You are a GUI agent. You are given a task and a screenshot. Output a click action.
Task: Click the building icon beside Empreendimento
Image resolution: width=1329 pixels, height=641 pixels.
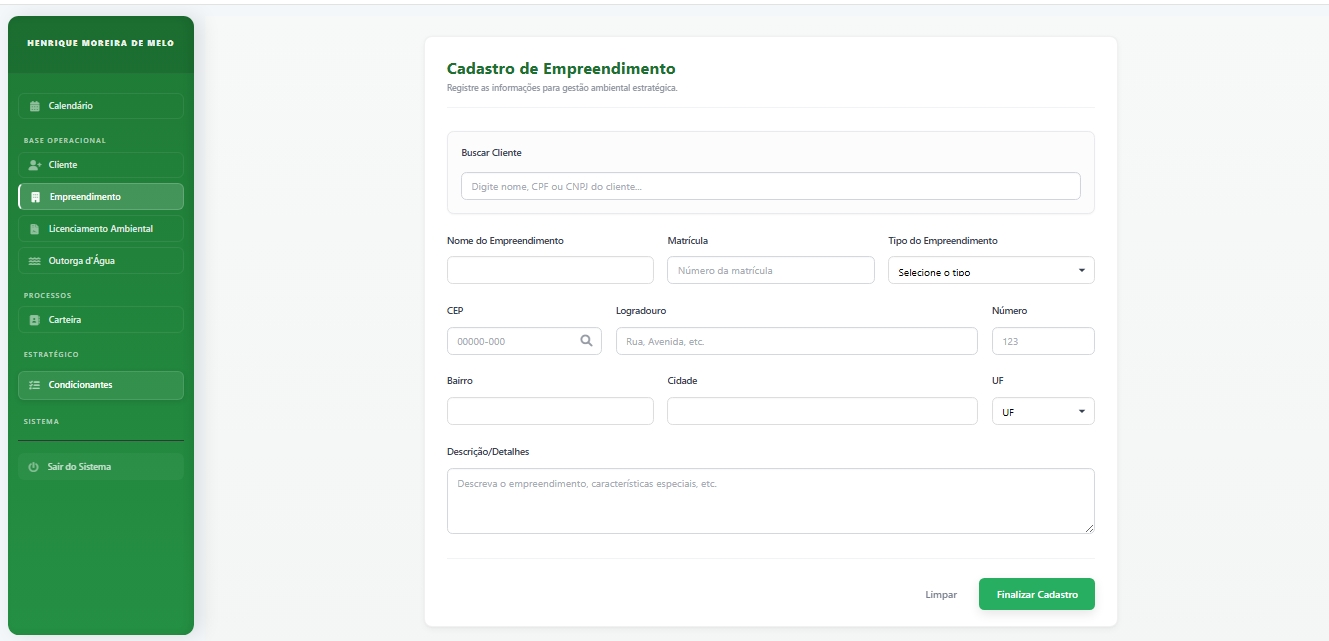36,197
